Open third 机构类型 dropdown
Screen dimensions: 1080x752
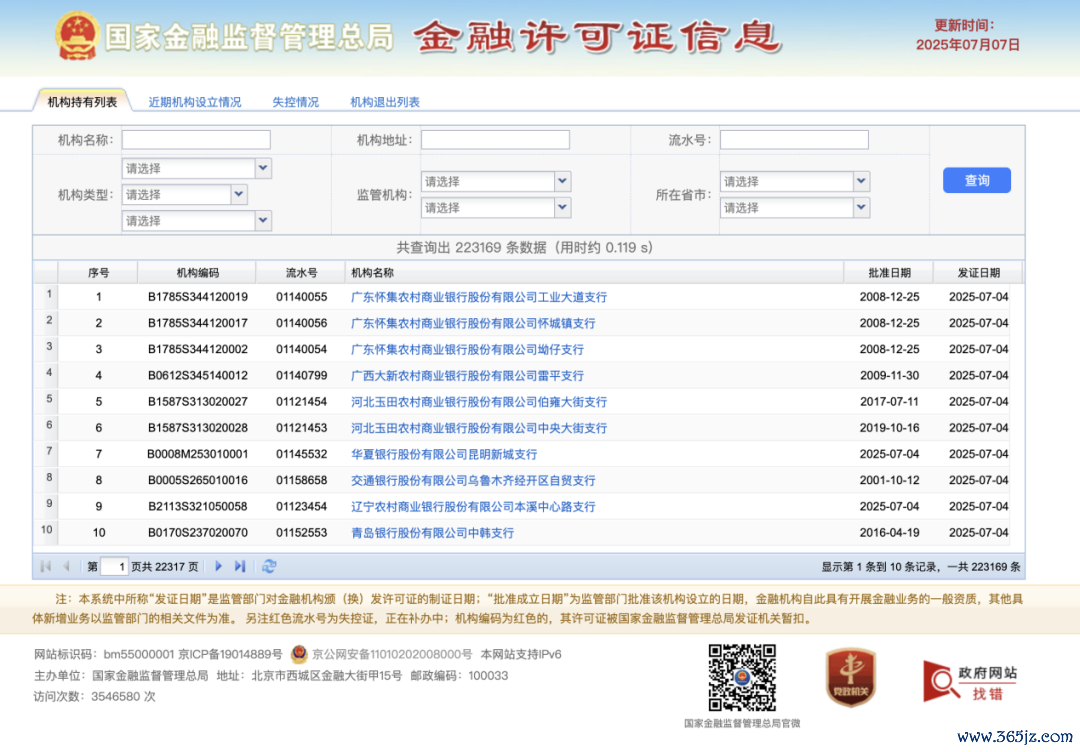[196, 220]
